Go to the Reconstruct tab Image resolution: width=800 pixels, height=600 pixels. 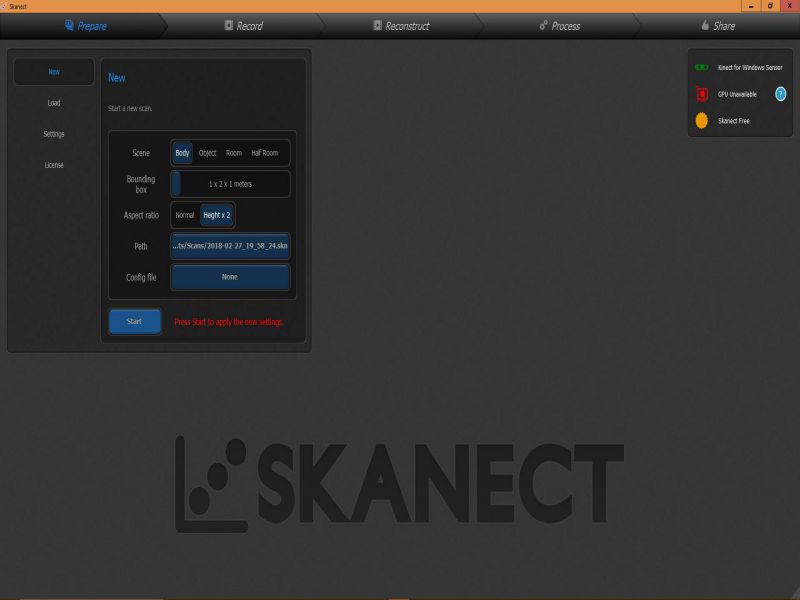click(x=401, y=26)
